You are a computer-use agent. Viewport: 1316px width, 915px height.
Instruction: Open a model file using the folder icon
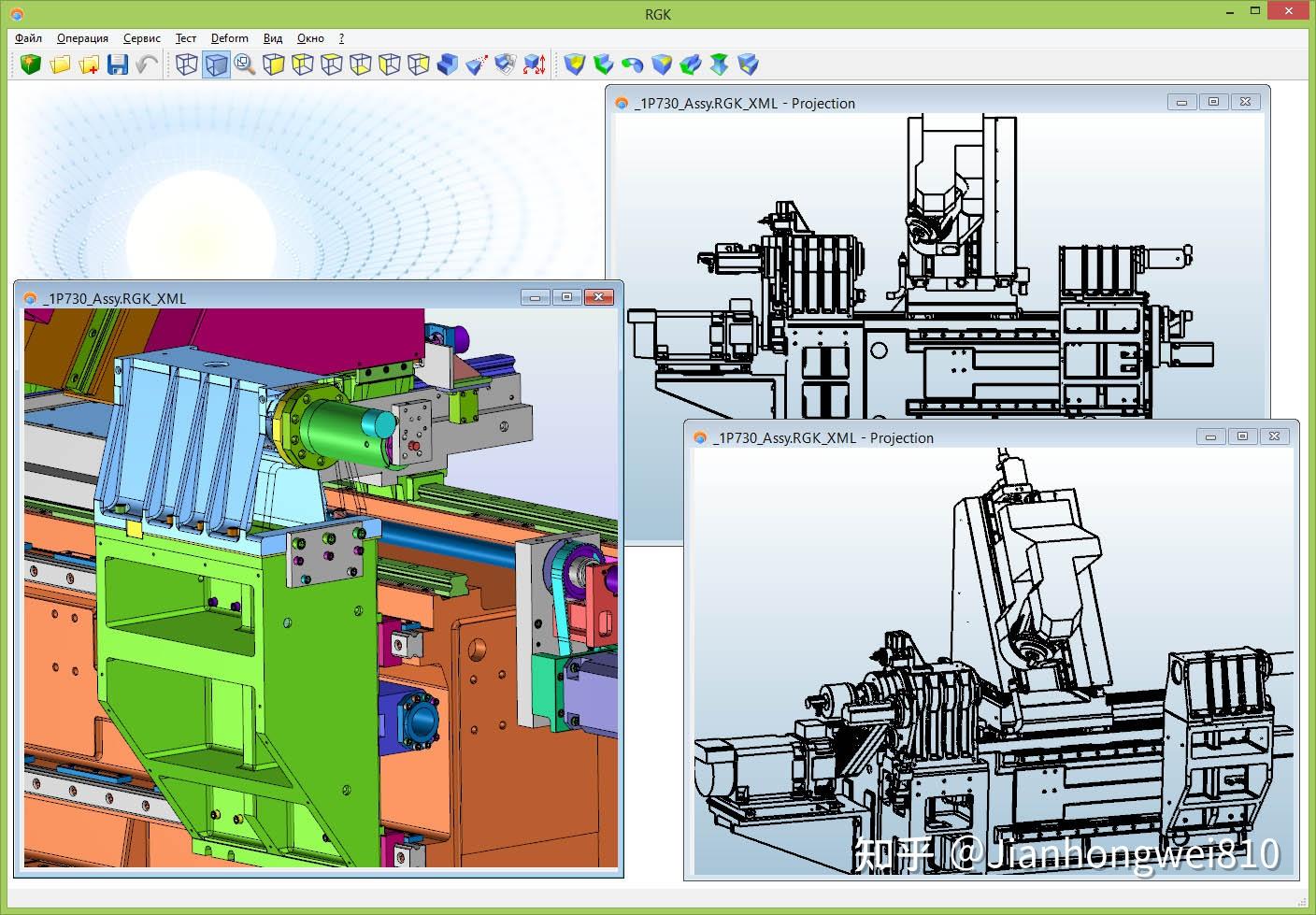[x=59, y=64]
